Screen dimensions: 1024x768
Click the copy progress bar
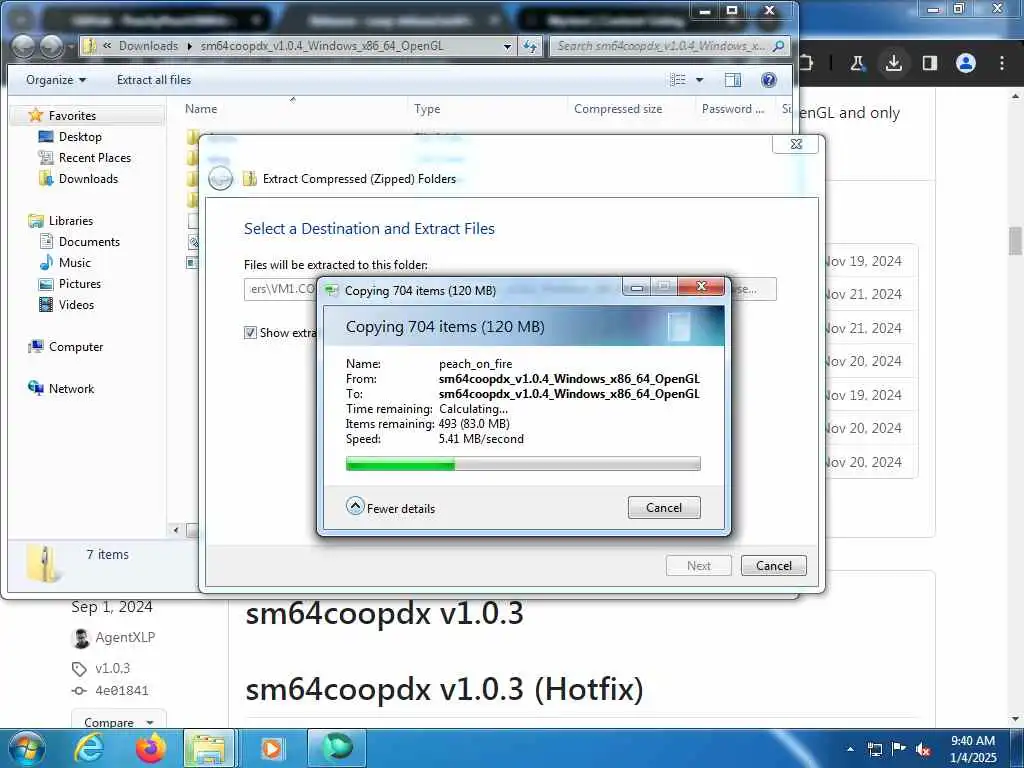[x=522, y=464]
